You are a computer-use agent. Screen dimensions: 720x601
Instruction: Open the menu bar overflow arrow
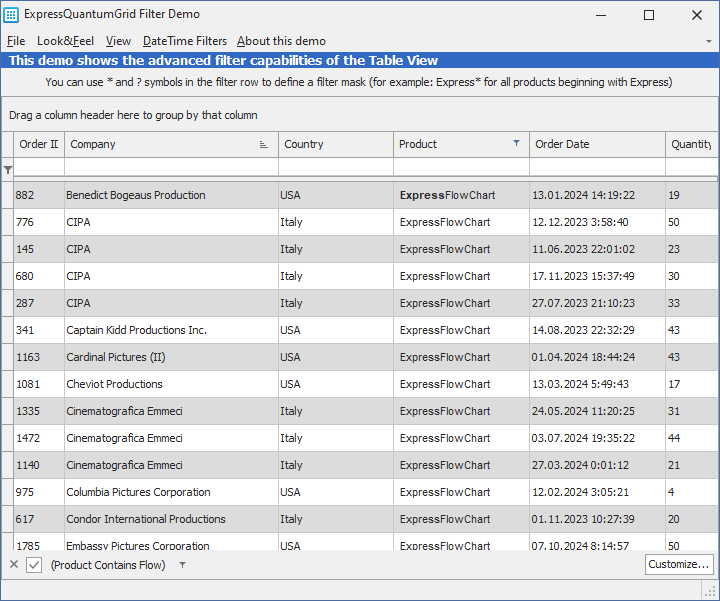coord(709,41)
